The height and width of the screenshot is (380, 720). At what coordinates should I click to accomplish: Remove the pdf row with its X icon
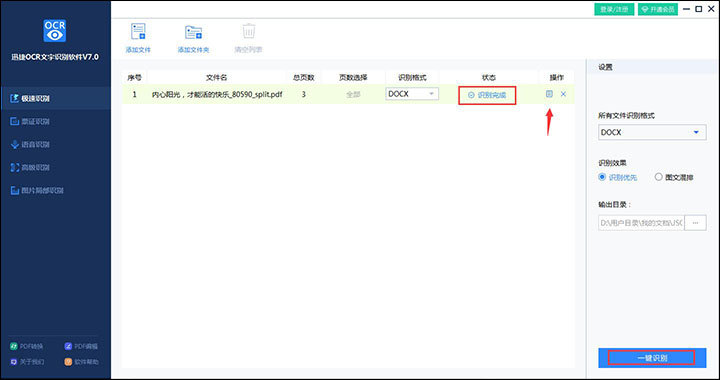pyautogui.click(x=563, y=94)
